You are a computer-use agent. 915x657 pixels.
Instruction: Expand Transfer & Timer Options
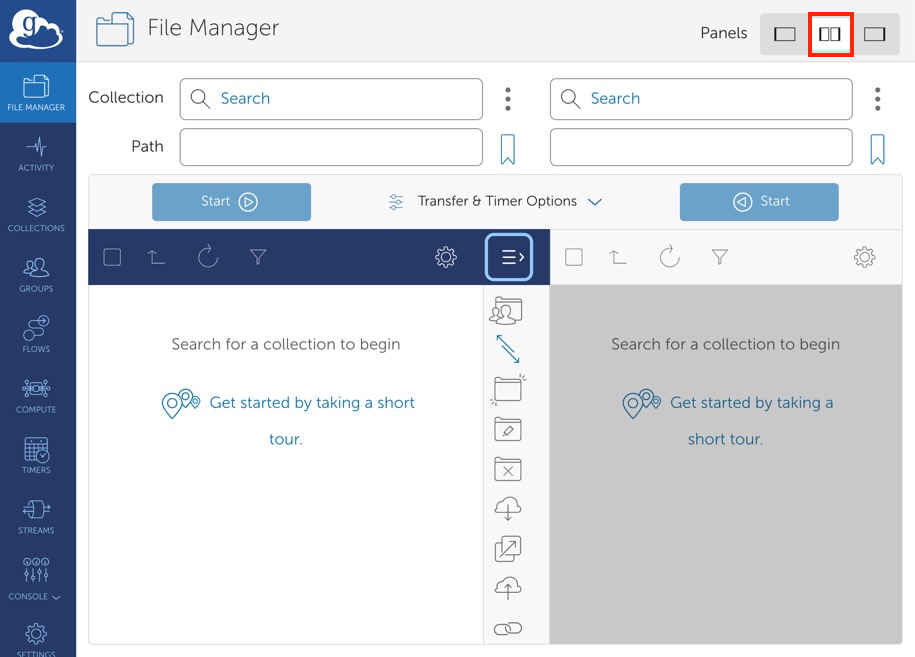(x=496, y=201)
